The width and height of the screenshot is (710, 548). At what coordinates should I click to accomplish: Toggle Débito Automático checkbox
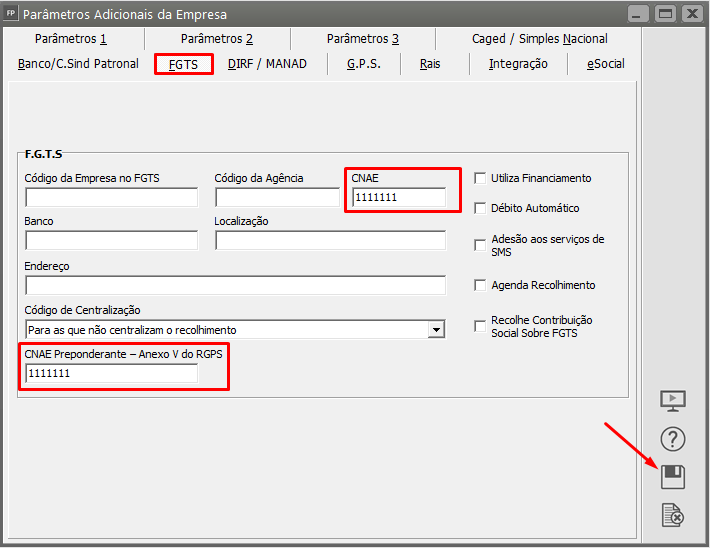click(480, 208)
